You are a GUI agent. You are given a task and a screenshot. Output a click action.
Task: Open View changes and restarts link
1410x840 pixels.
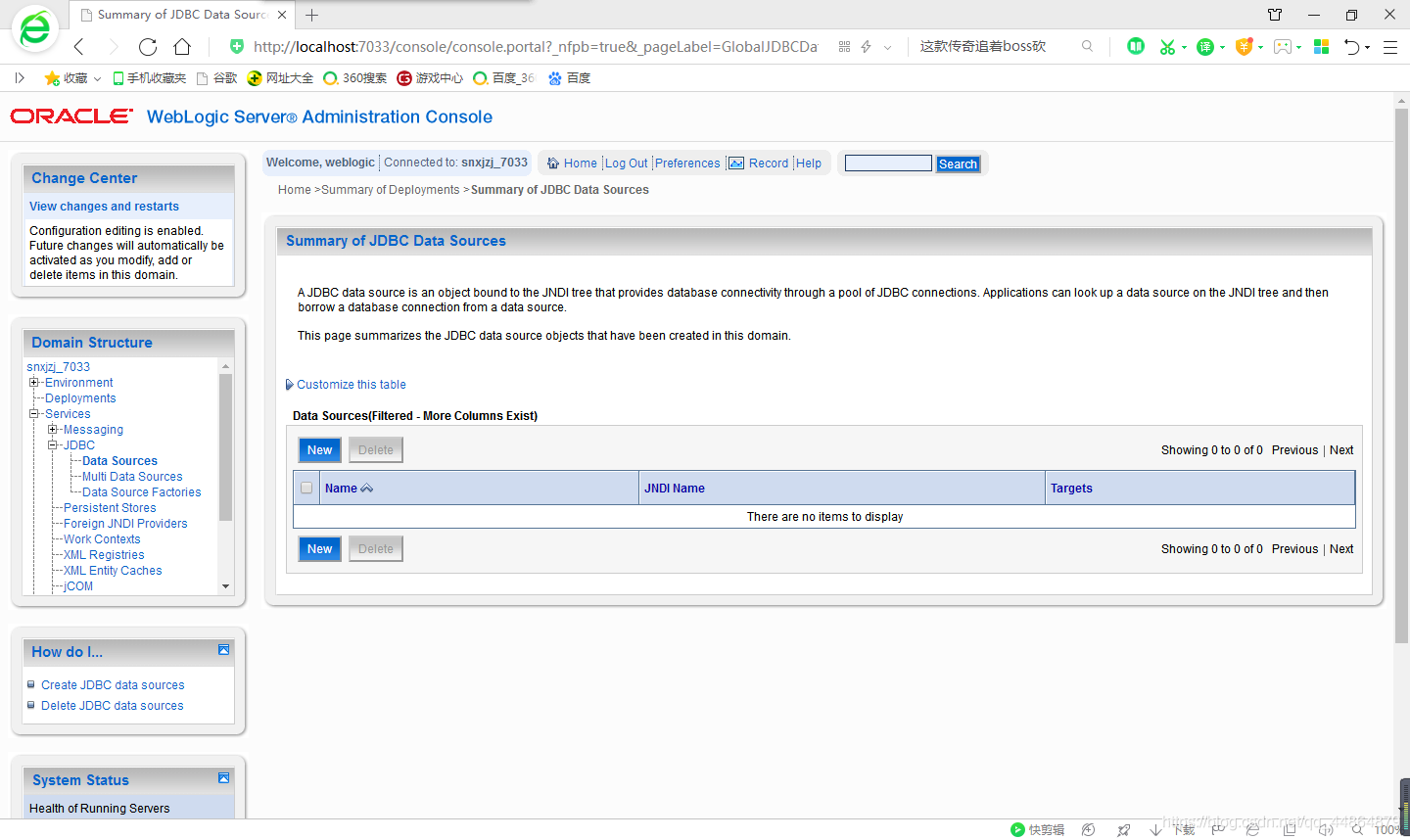click(x=104, y=207)
